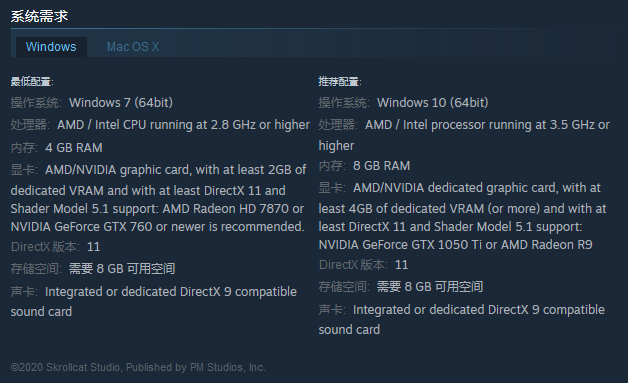Click recommended DirectX 版本 11 line
628x383 pixels.
[x=363, y=265]
